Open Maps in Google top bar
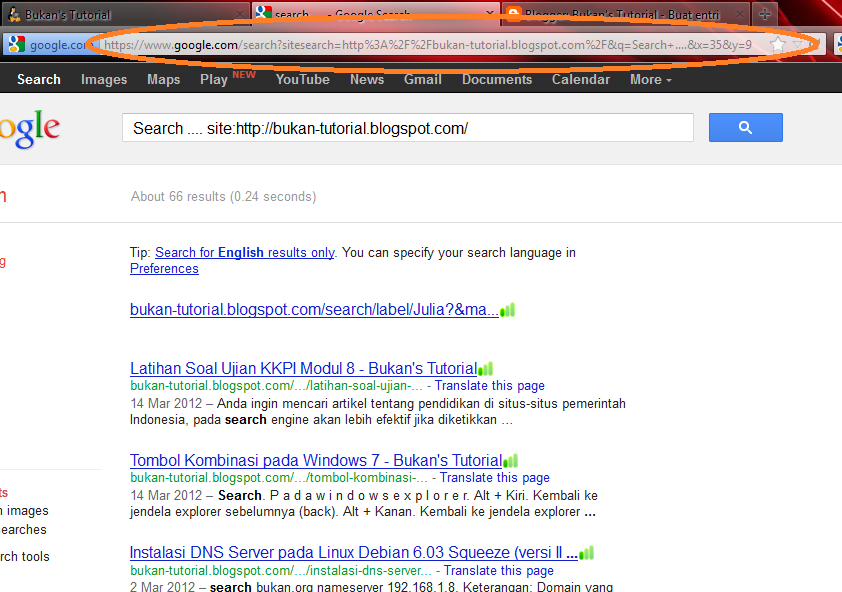 point(163,80)
